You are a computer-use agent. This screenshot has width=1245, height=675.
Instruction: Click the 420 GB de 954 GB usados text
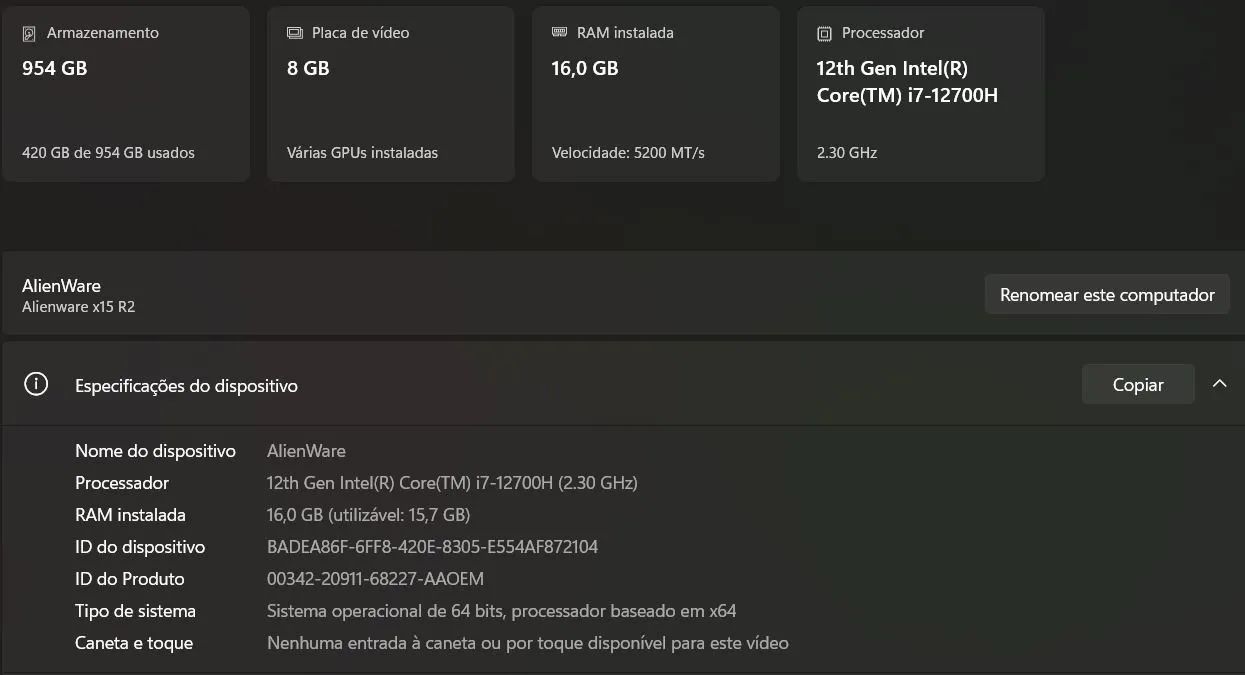pos(105,153)
